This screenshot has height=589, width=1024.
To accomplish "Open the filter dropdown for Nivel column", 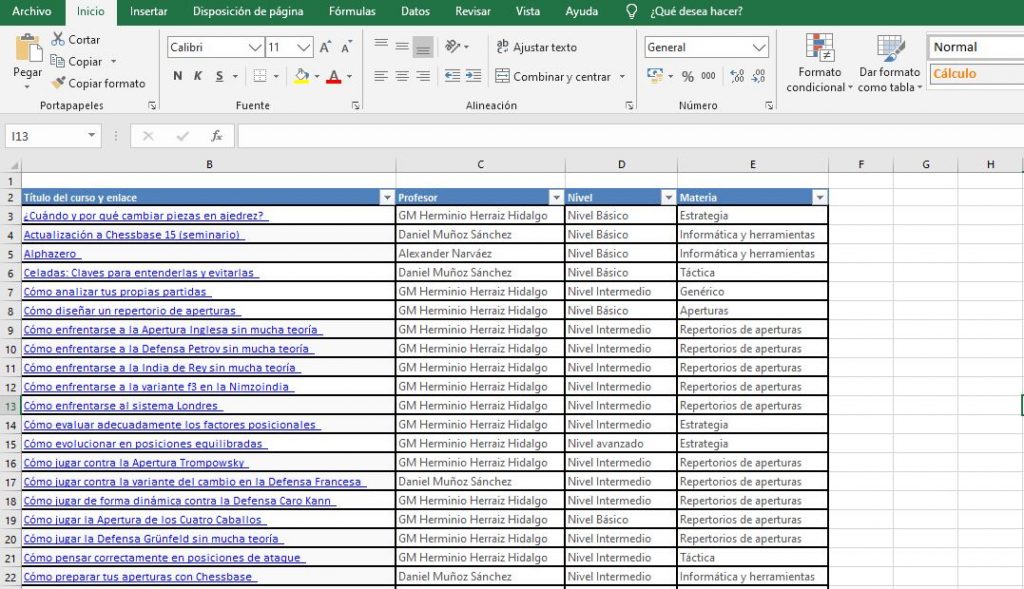I will [x=668, y=197].
